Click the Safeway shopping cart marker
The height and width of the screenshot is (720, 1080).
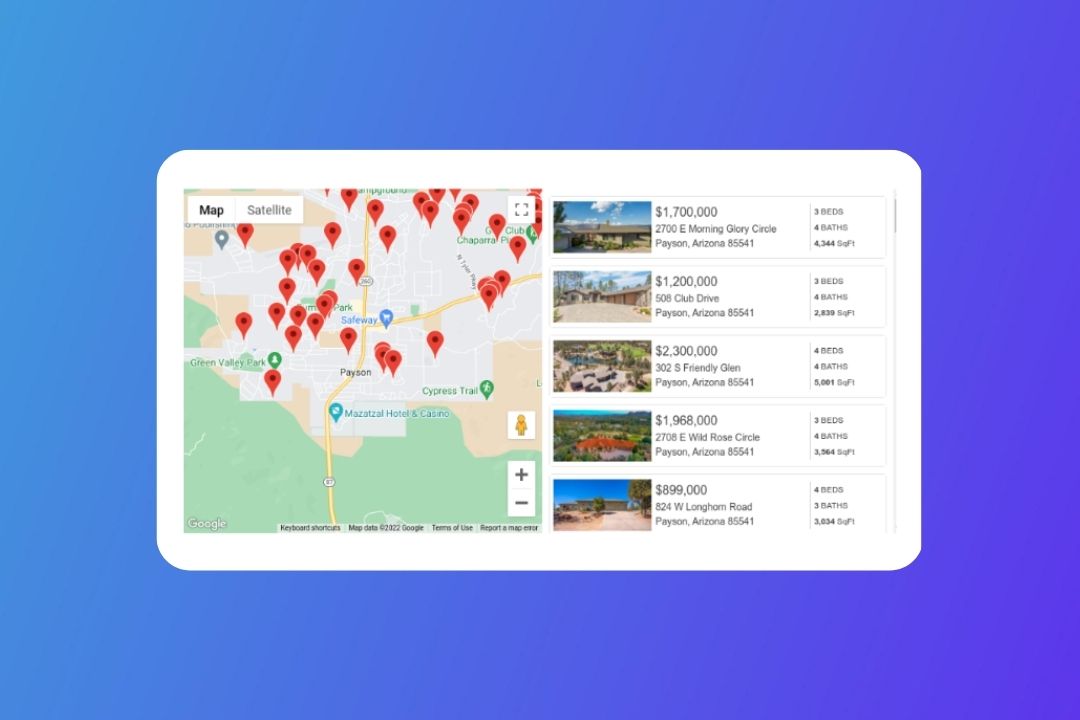pyautogui.click(x=386, y=319)
